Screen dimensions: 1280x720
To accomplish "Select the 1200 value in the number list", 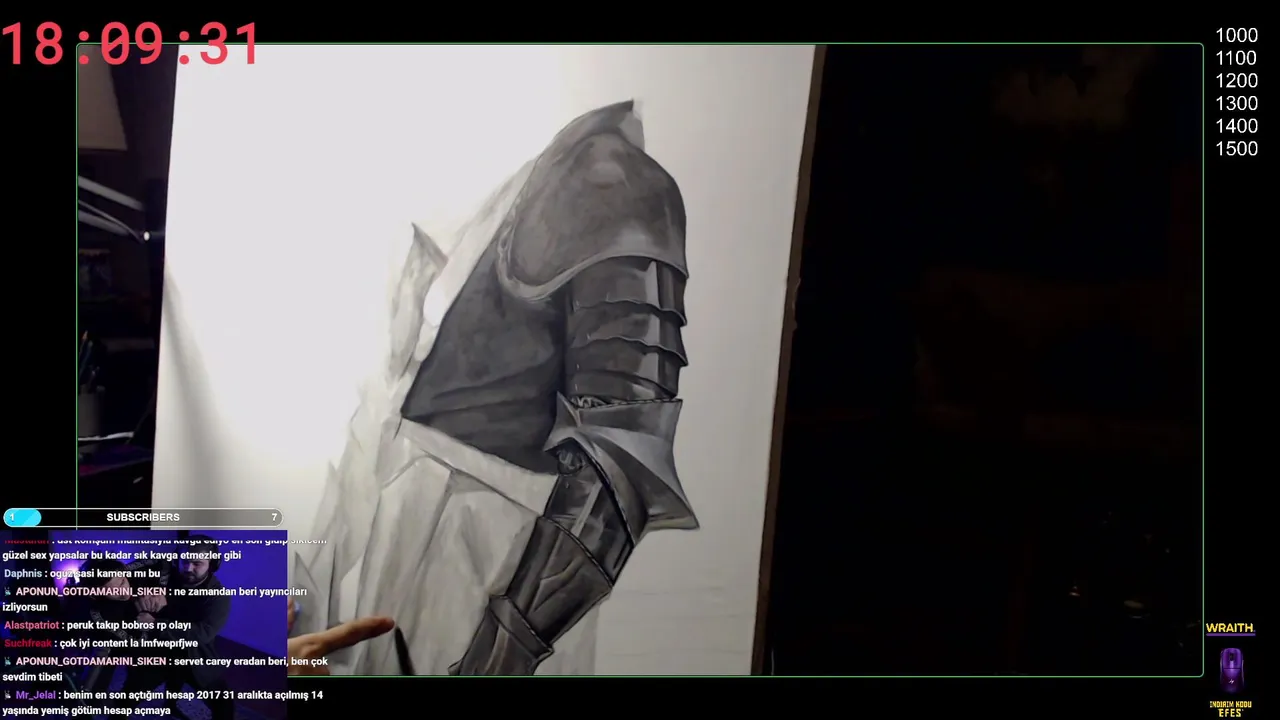I will tap(1236, 81).
